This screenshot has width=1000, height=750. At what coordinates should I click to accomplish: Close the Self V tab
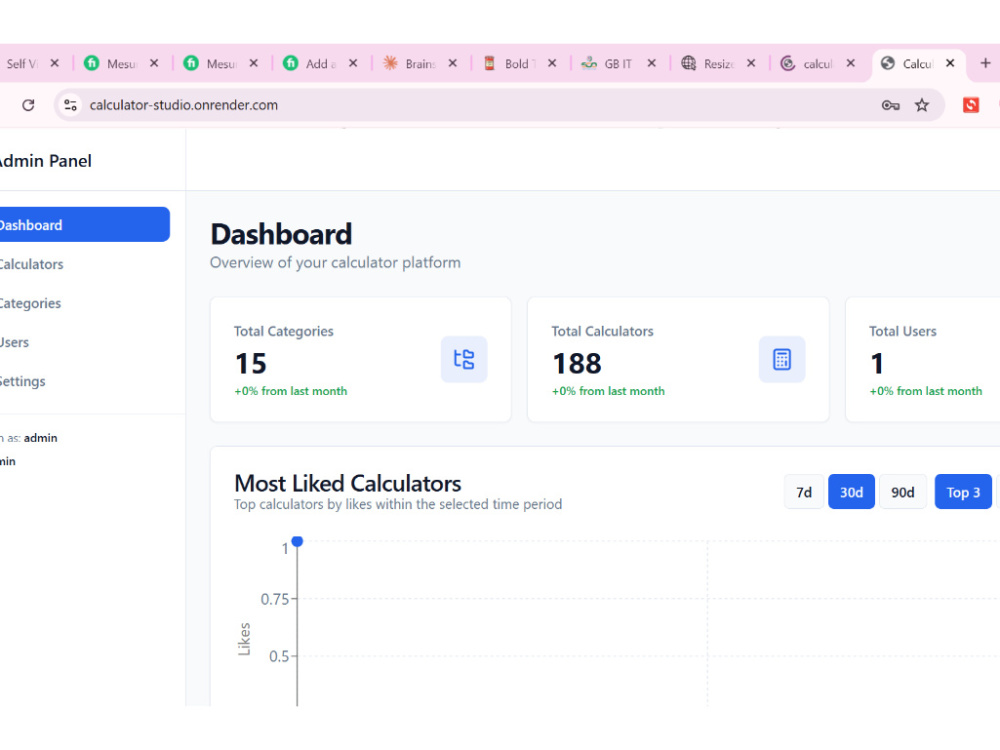55,63
